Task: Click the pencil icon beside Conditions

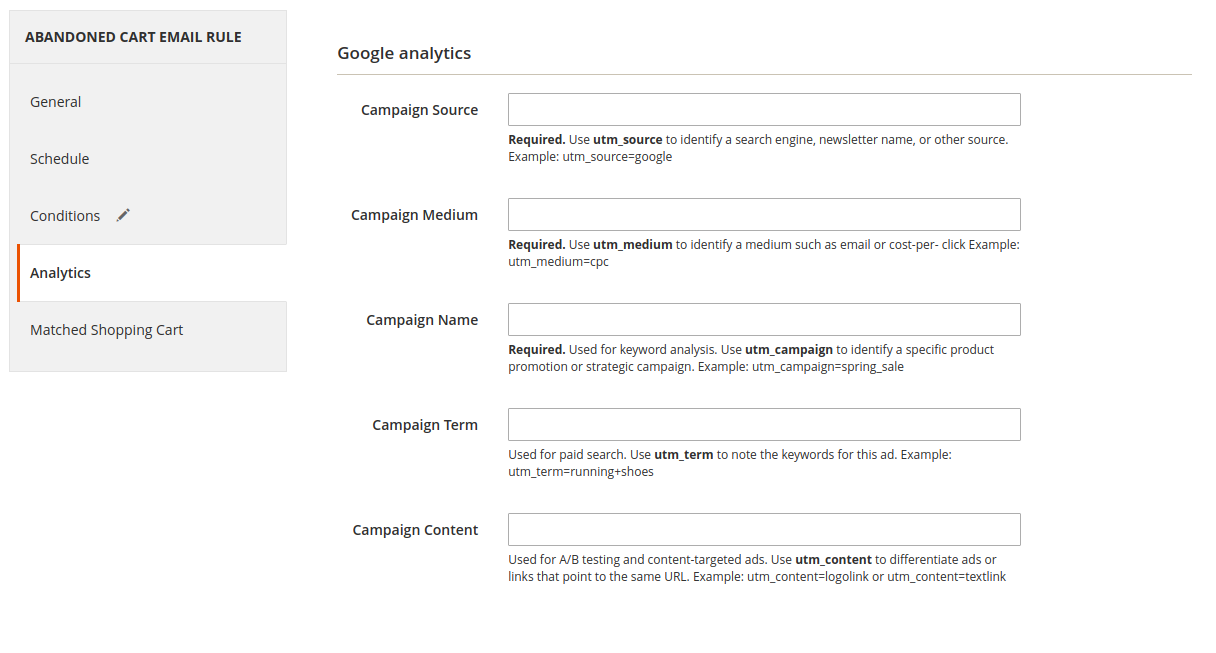Action: (x=123, y=215)
